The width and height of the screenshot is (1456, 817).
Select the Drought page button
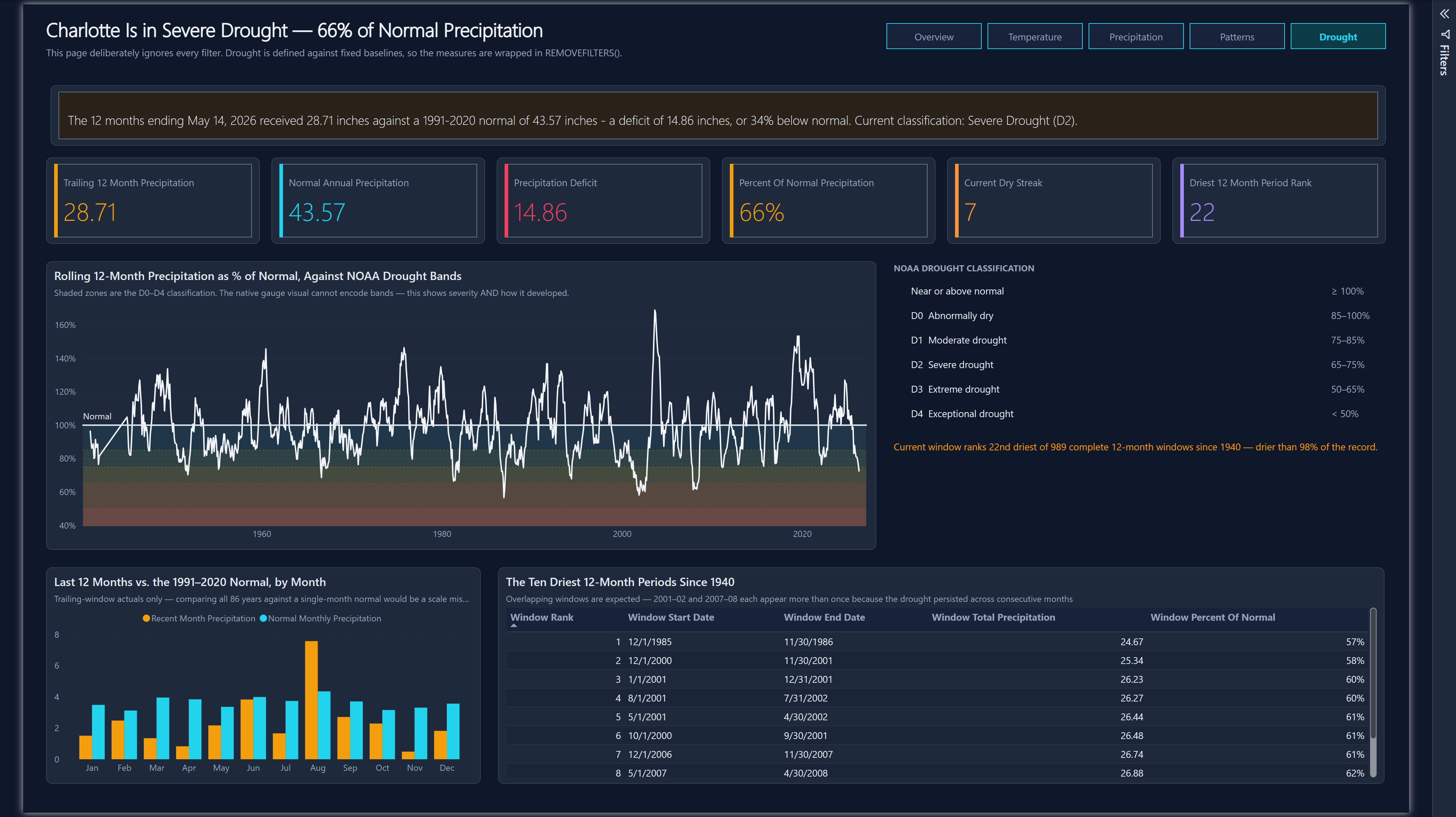coord(1338,37)
